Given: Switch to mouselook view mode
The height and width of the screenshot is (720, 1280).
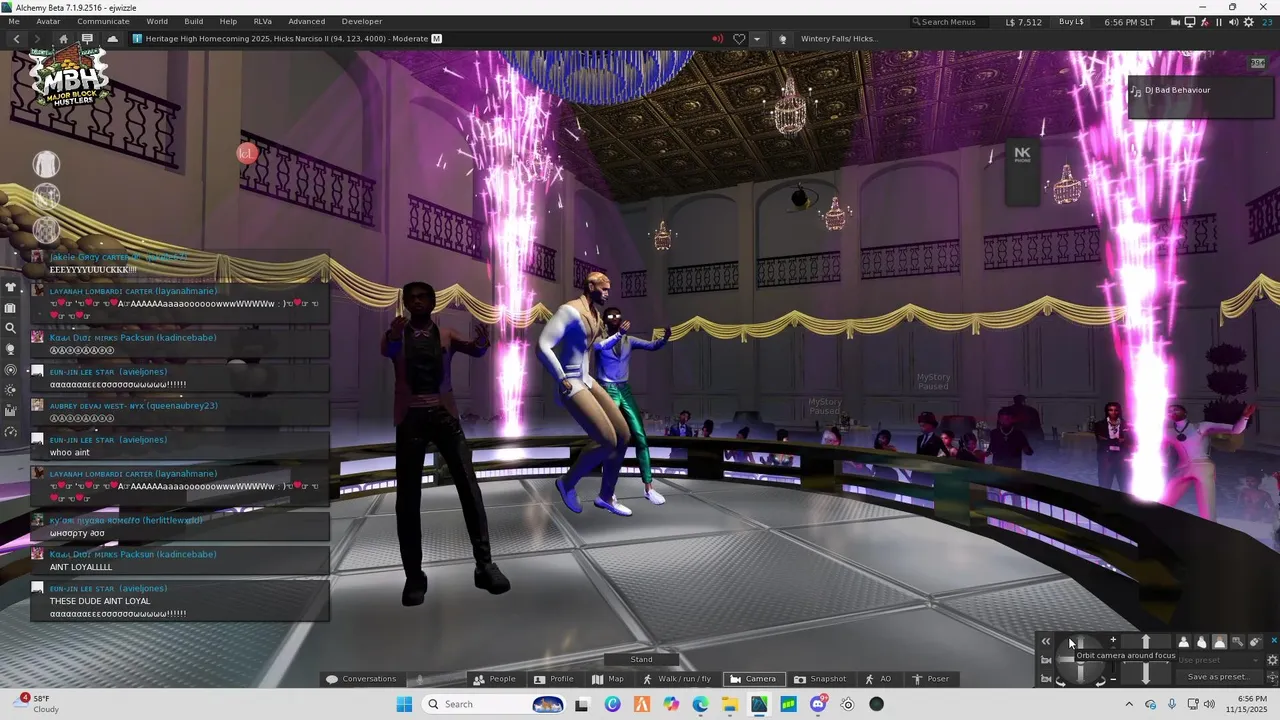Looking at the screenshot, I should tap(1255, 642).
